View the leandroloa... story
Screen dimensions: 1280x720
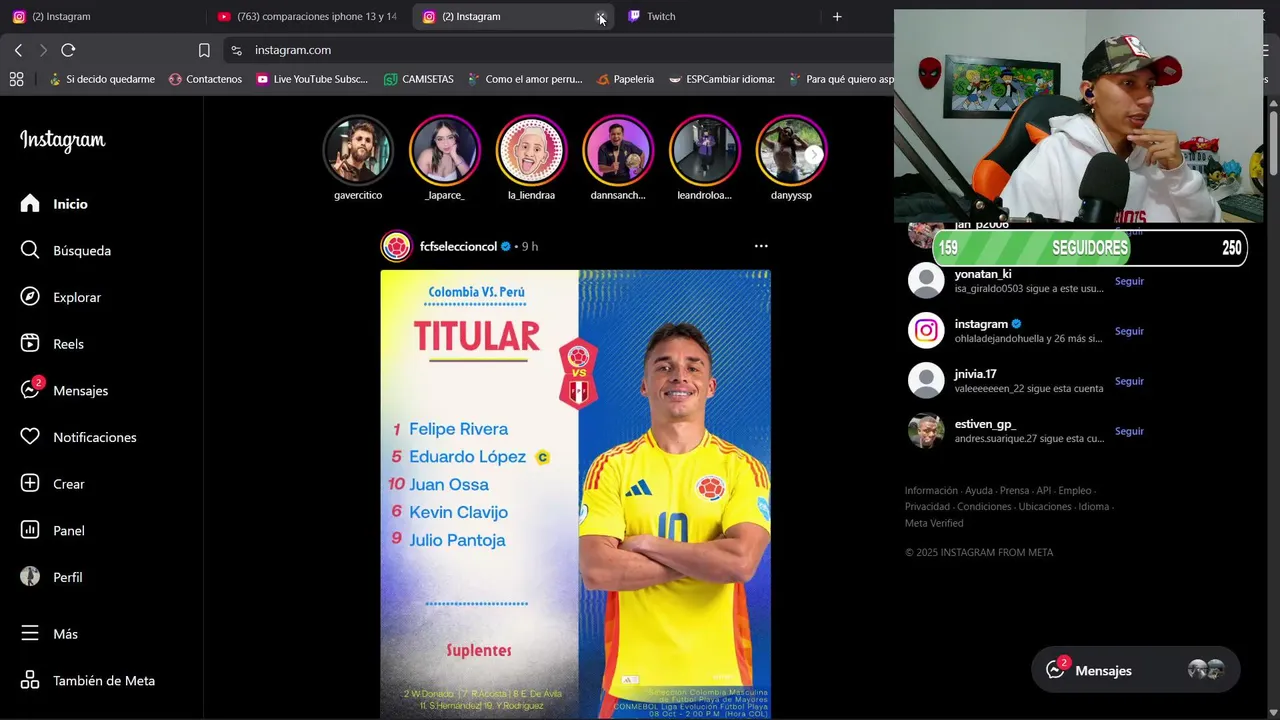tap(705, 151)
